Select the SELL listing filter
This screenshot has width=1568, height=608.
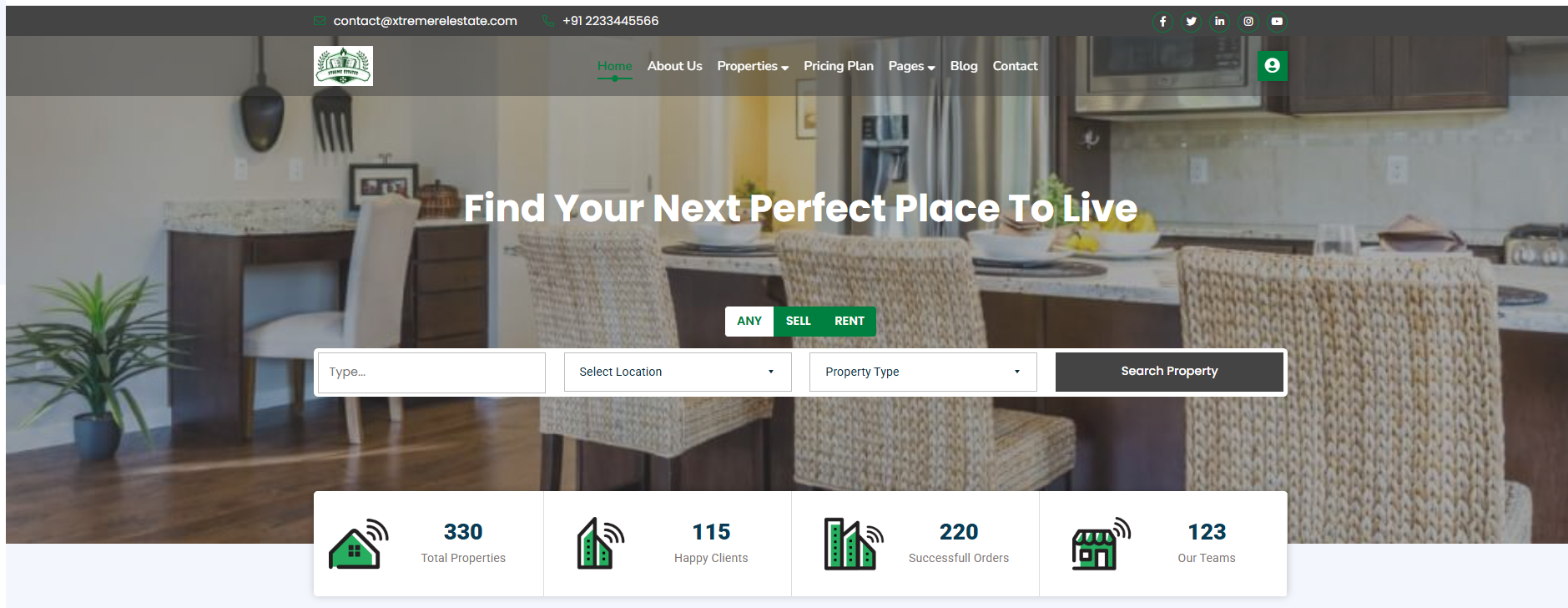(798, 322)
